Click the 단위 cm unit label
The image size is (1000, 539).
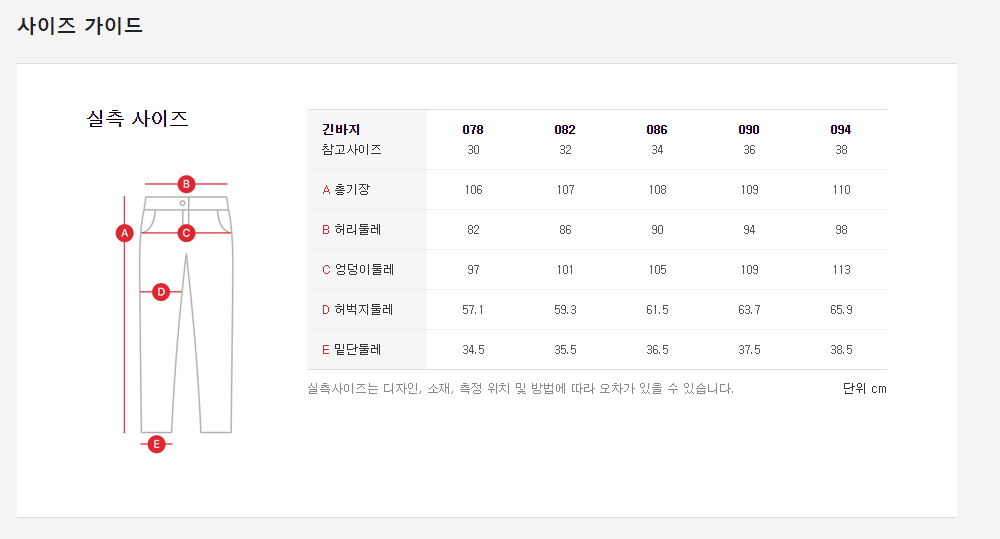(x=864, y=388)
